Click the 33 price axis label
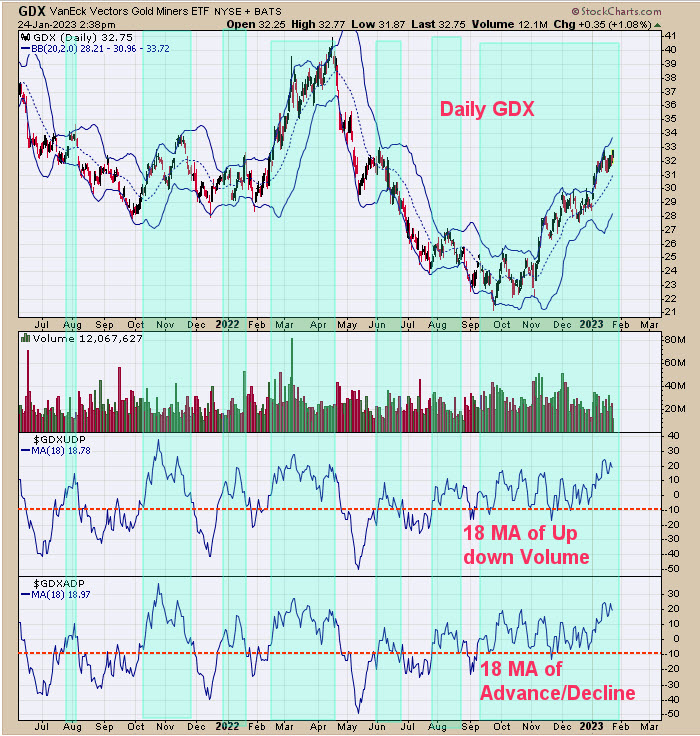This screenshot has height=736, width=700. (x=670, y=146)
